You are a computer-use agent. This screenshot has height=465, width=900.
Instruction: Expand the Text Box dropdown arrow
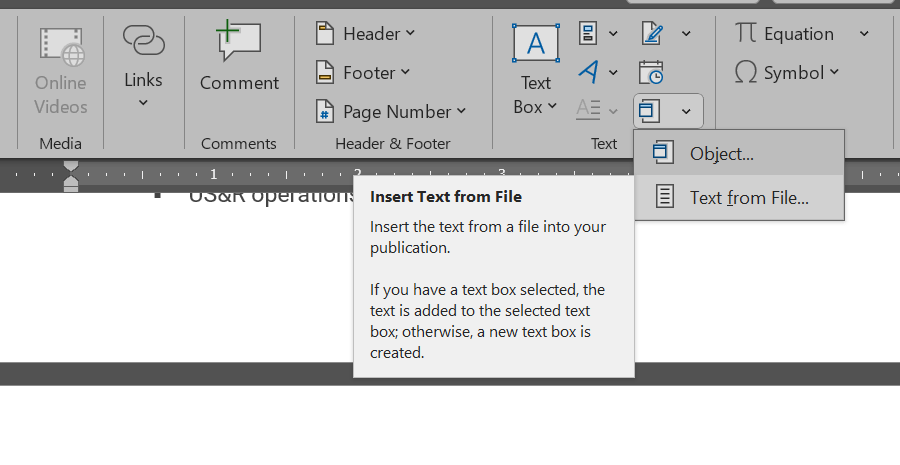[x=552, y=106]
